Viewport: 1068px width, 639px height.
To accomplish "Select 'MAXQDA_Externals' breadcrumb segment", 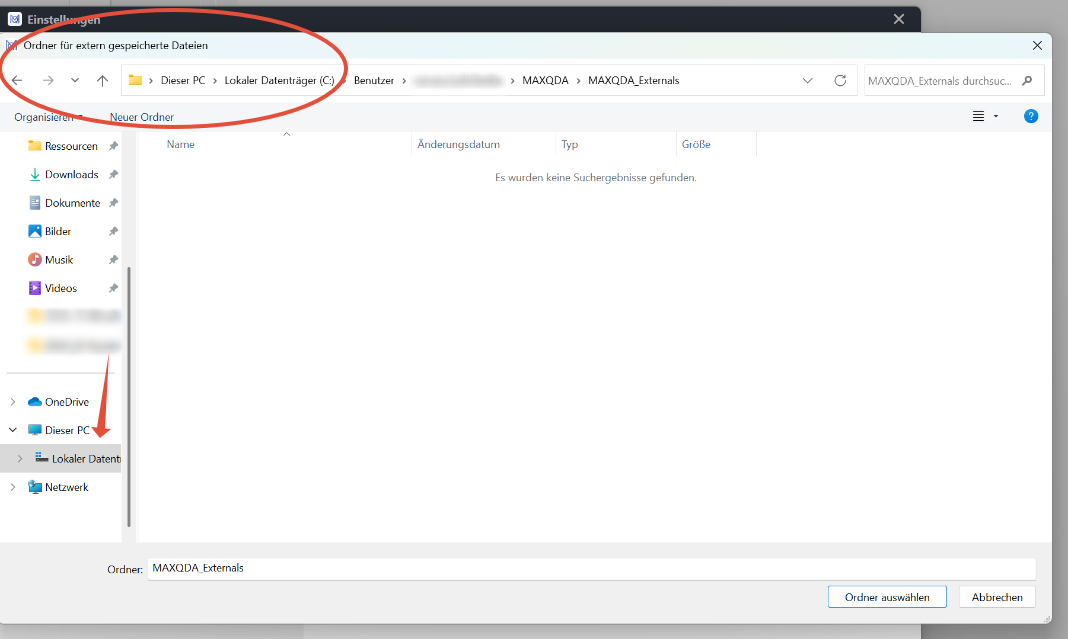I will tap(633, 80).
